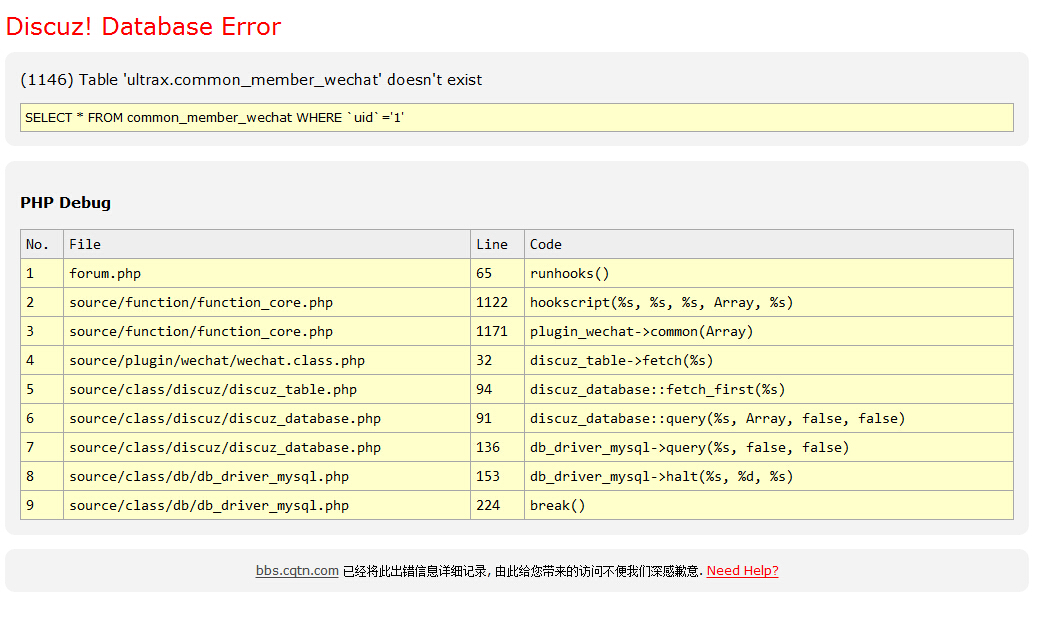Click the Need Help? link
The image size is (1042, 618).
point(742,571)
